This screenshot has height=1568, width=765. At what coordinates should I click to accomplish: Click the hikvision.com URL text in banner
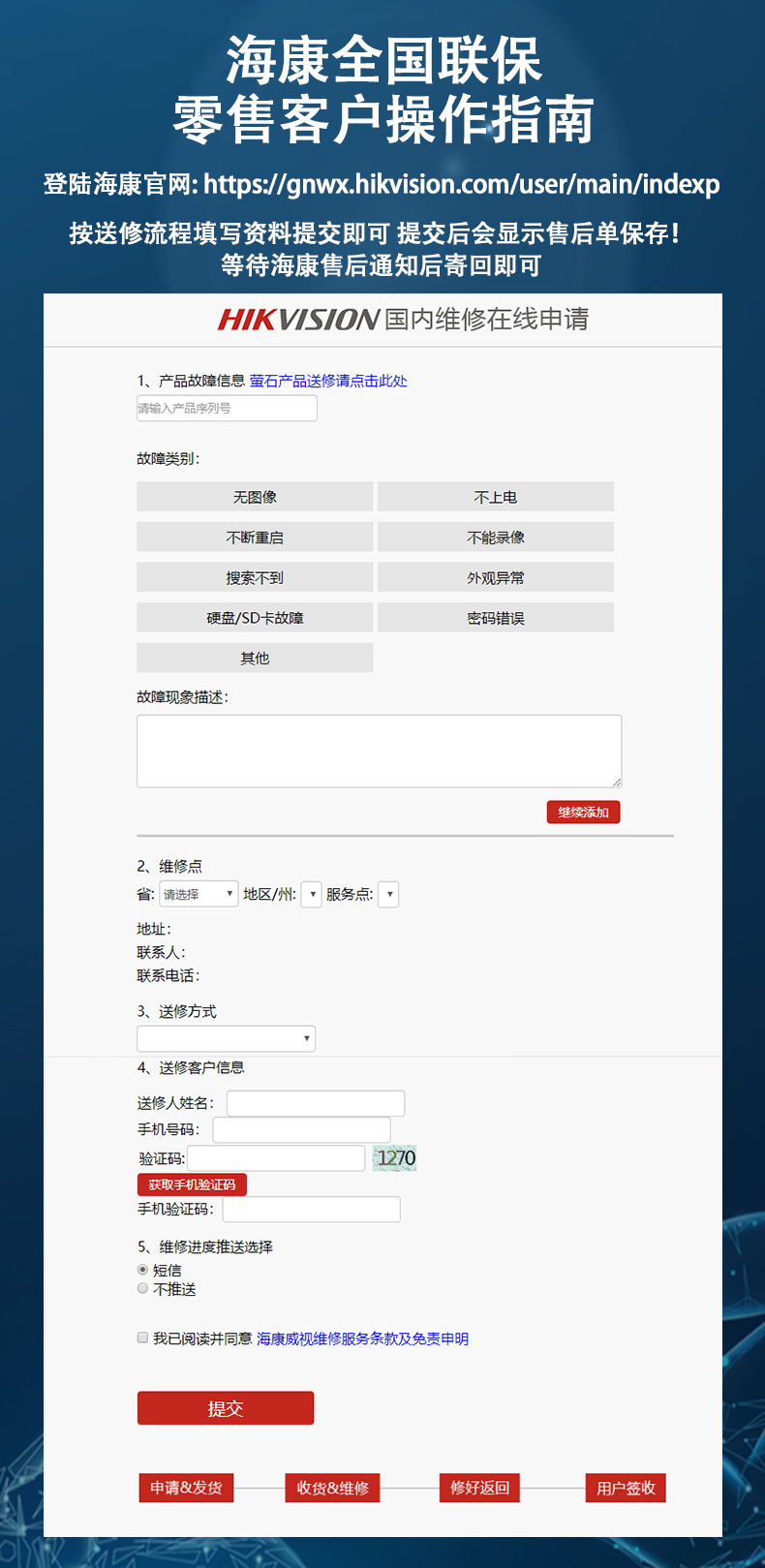coord(462,184)
